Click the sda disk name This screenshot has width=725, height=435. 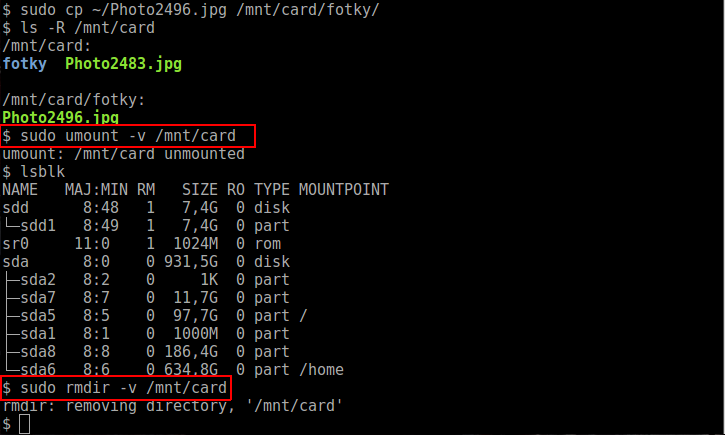pos(16,262)
